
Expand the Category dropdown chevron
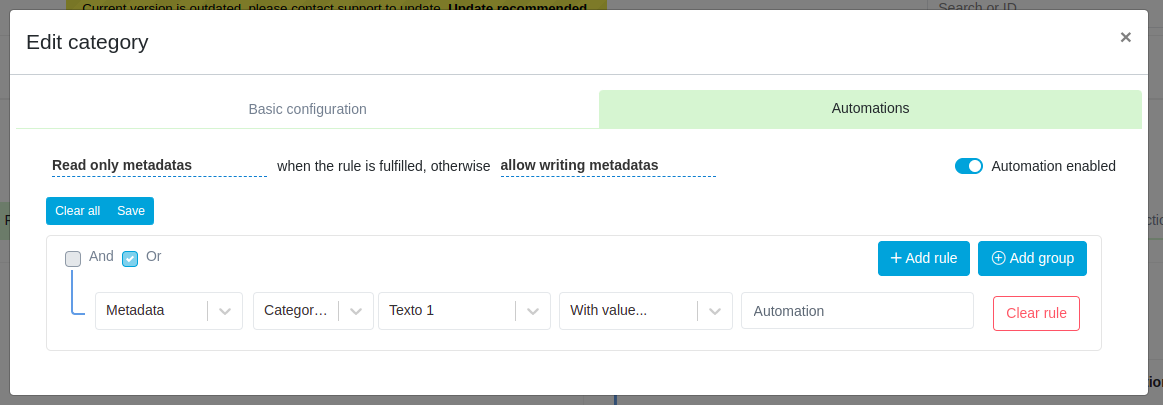356,311
